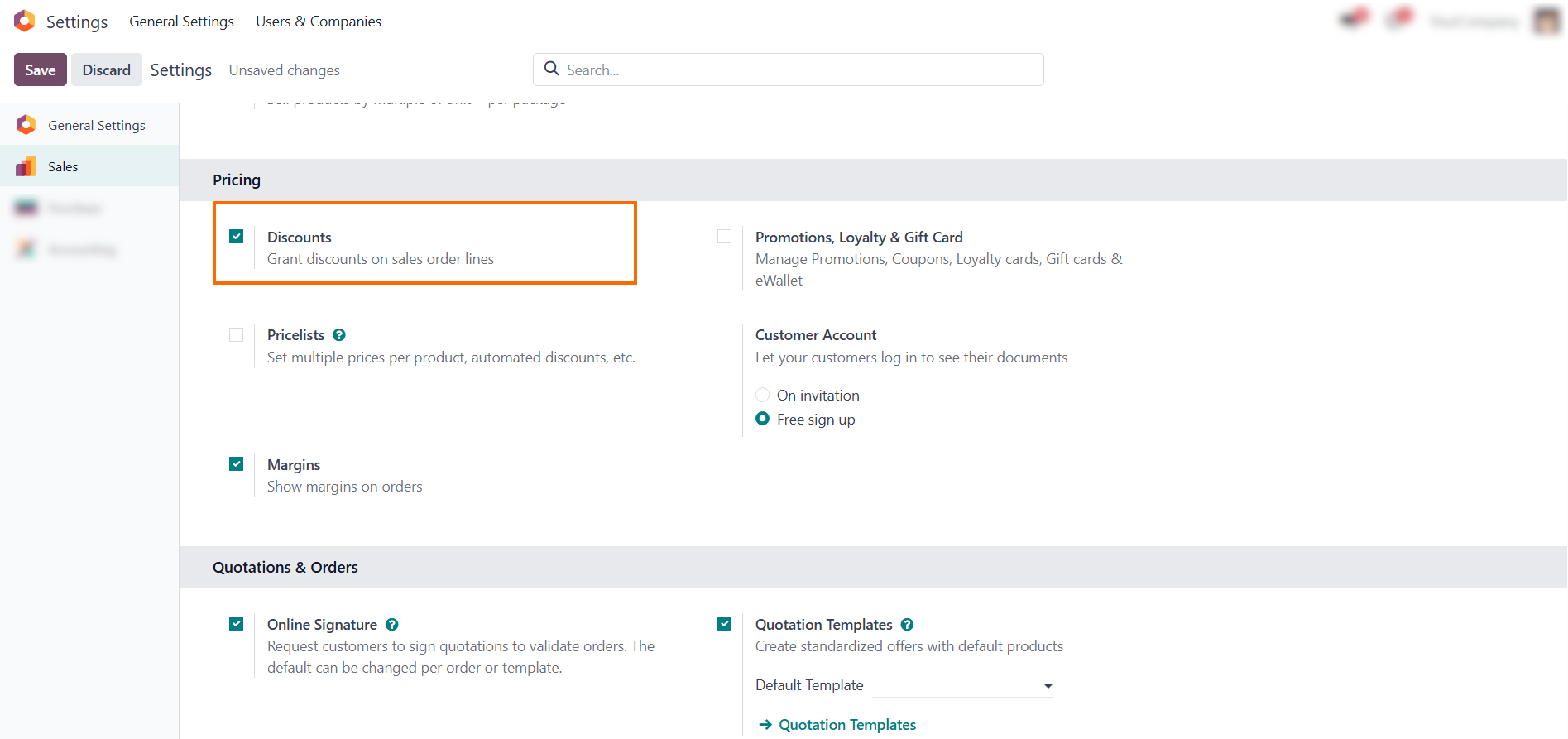Open the Default Template dropdown

963,685
